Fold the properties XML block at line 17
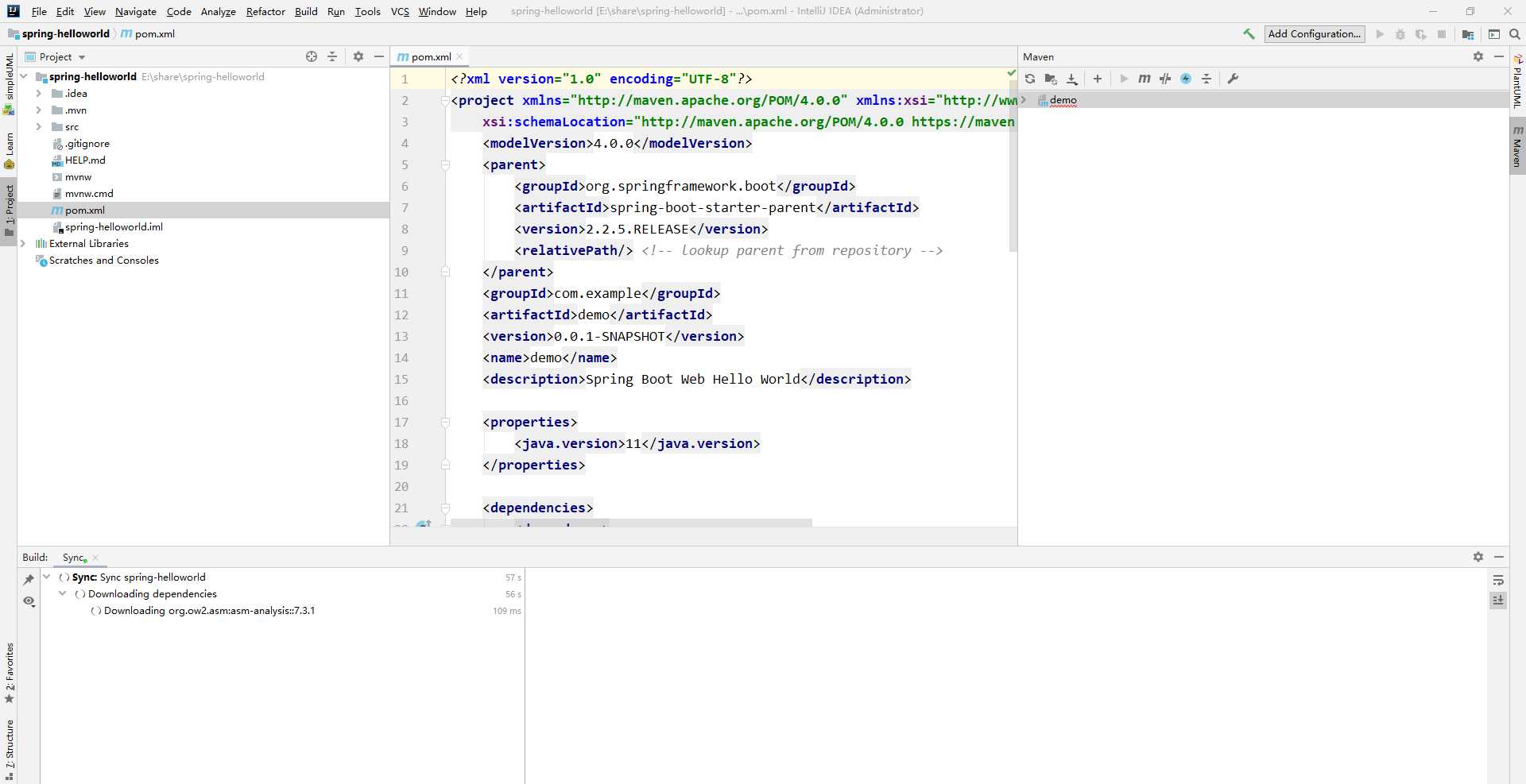Image resolution: width=1526 pixels, height=784 pixels. 445,423
